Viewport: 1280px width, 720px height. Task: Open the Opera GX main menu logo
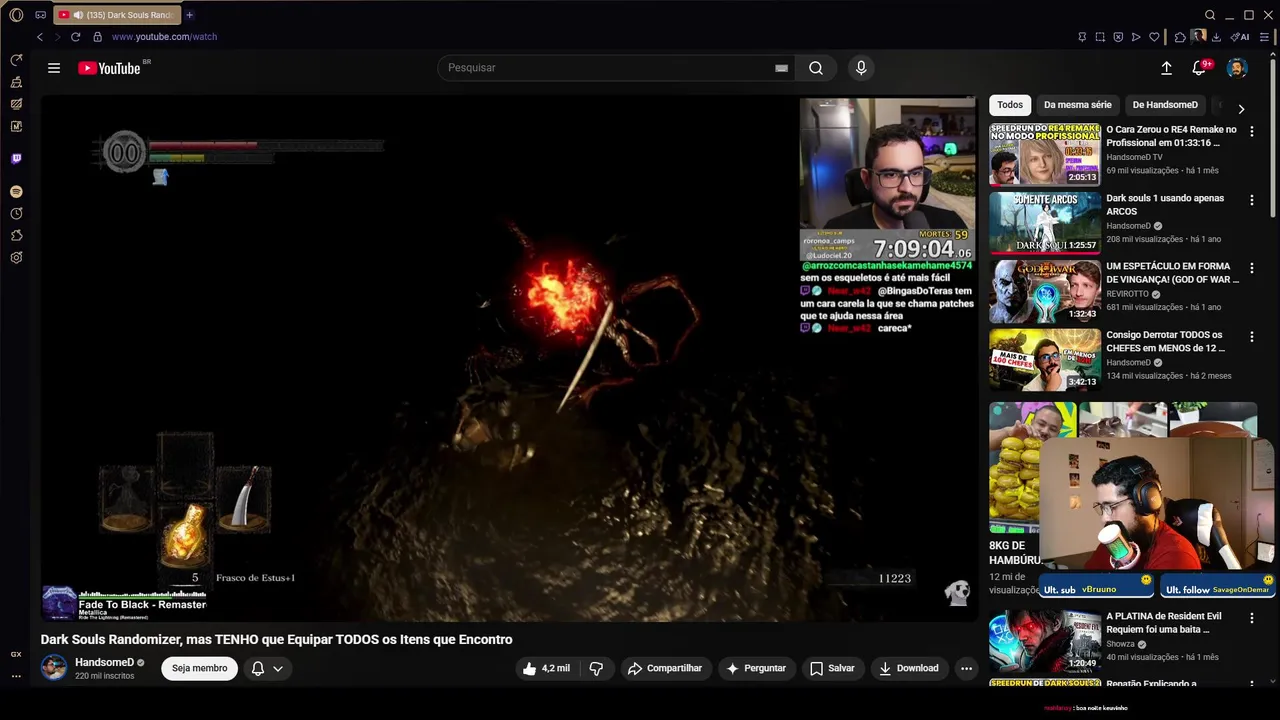coord(16,15)
